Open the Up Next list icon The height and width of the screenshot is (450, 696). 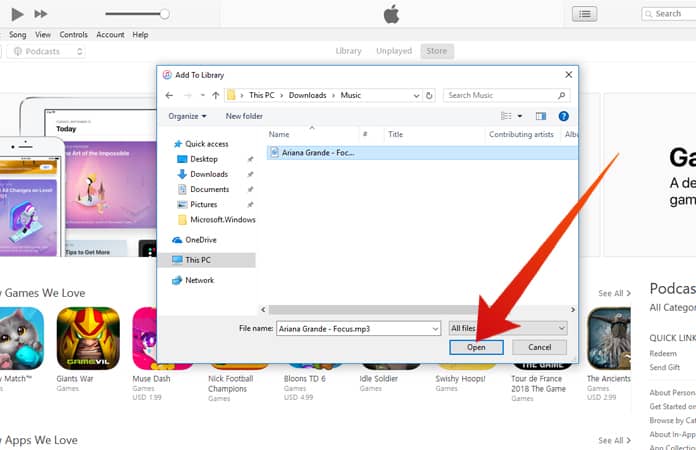tap(584, 14)
